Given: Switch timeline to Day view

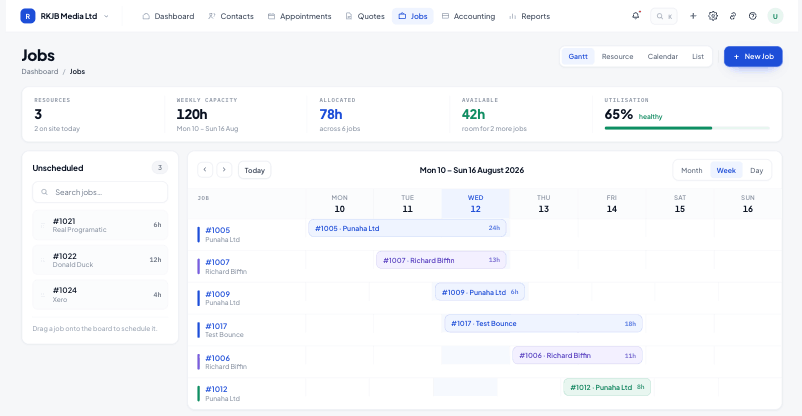Looking at the screenshot, I should [x=756, y=170].
